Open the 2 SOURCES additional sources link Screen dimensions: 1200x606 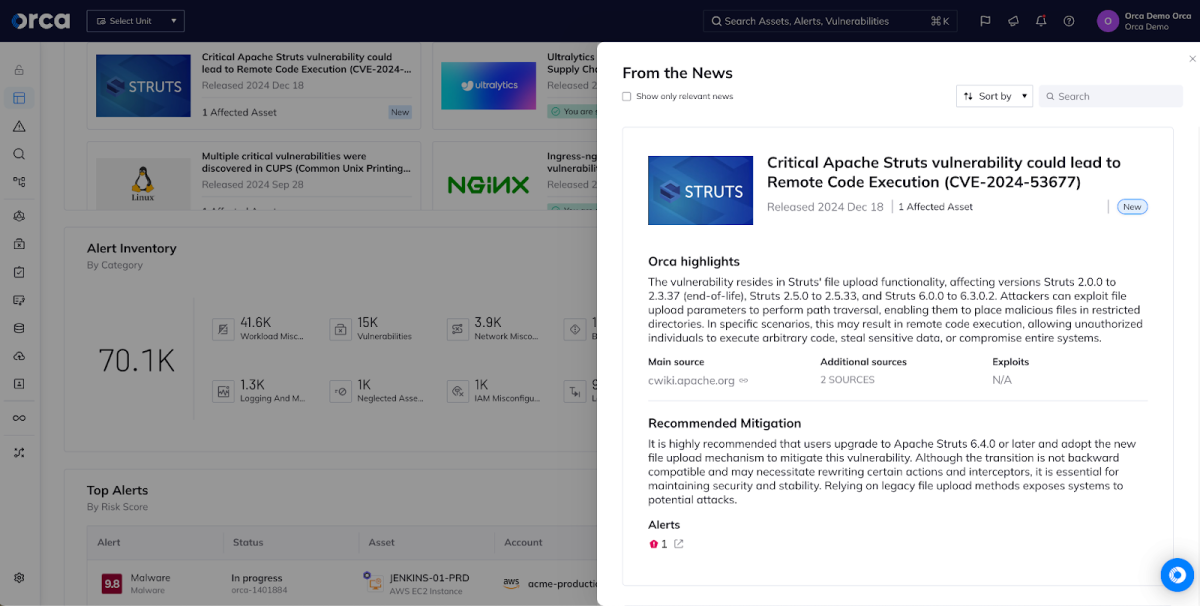point(848,380)
